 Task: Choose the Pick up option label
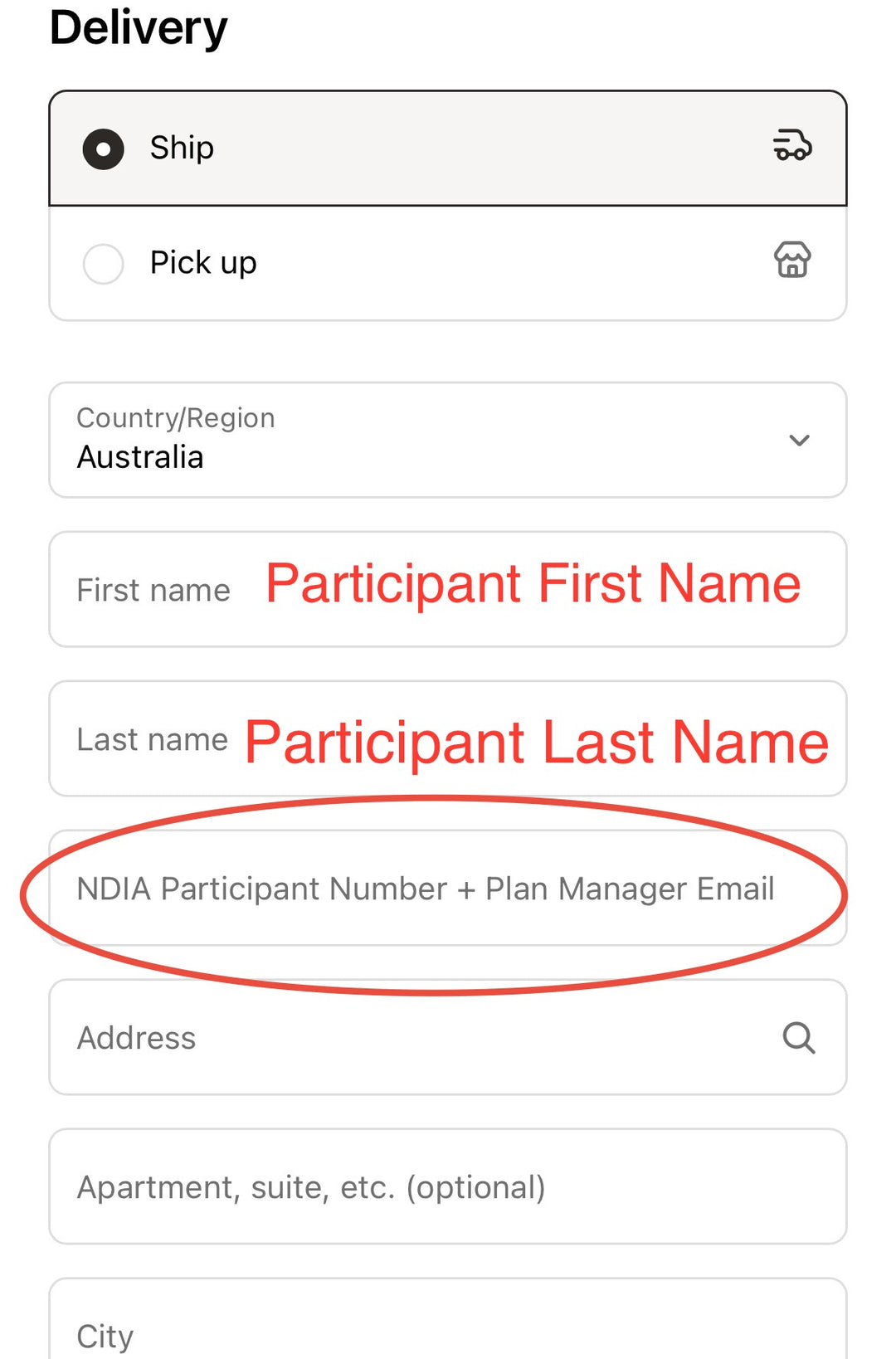(x=203, y=263)
